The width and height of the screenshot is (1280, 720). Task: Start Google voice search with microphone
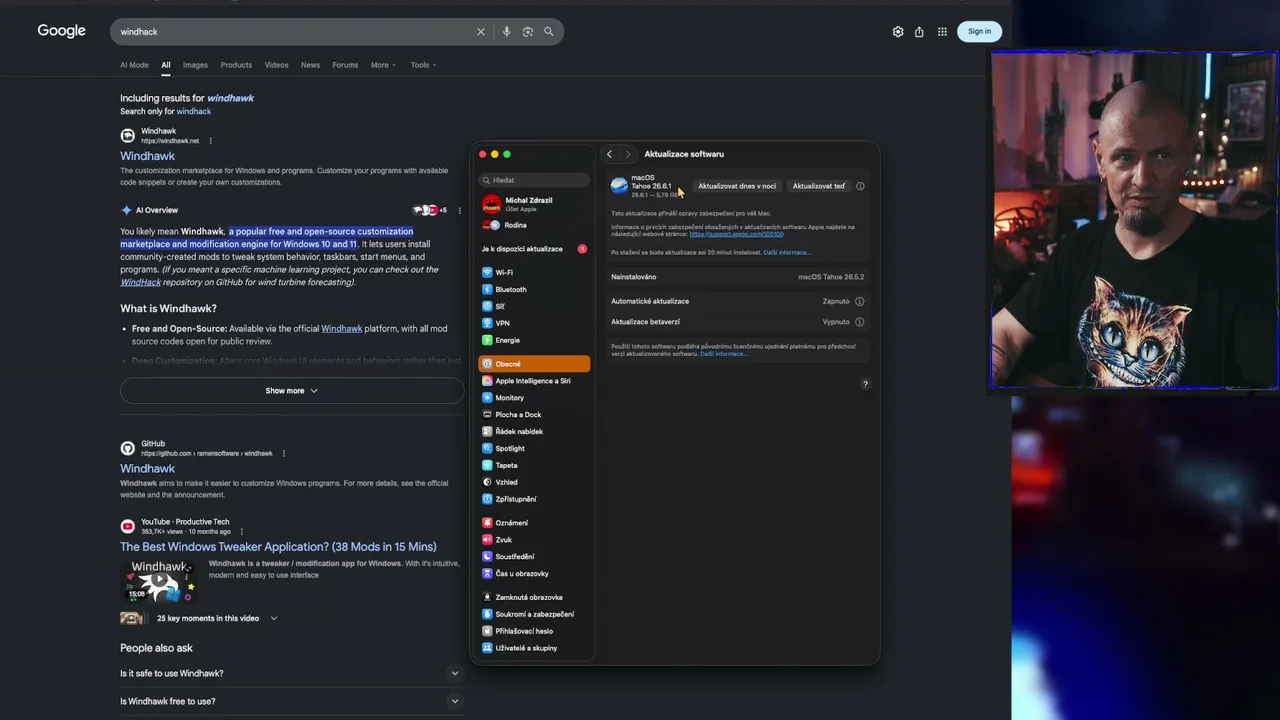(x=507, y=32)
